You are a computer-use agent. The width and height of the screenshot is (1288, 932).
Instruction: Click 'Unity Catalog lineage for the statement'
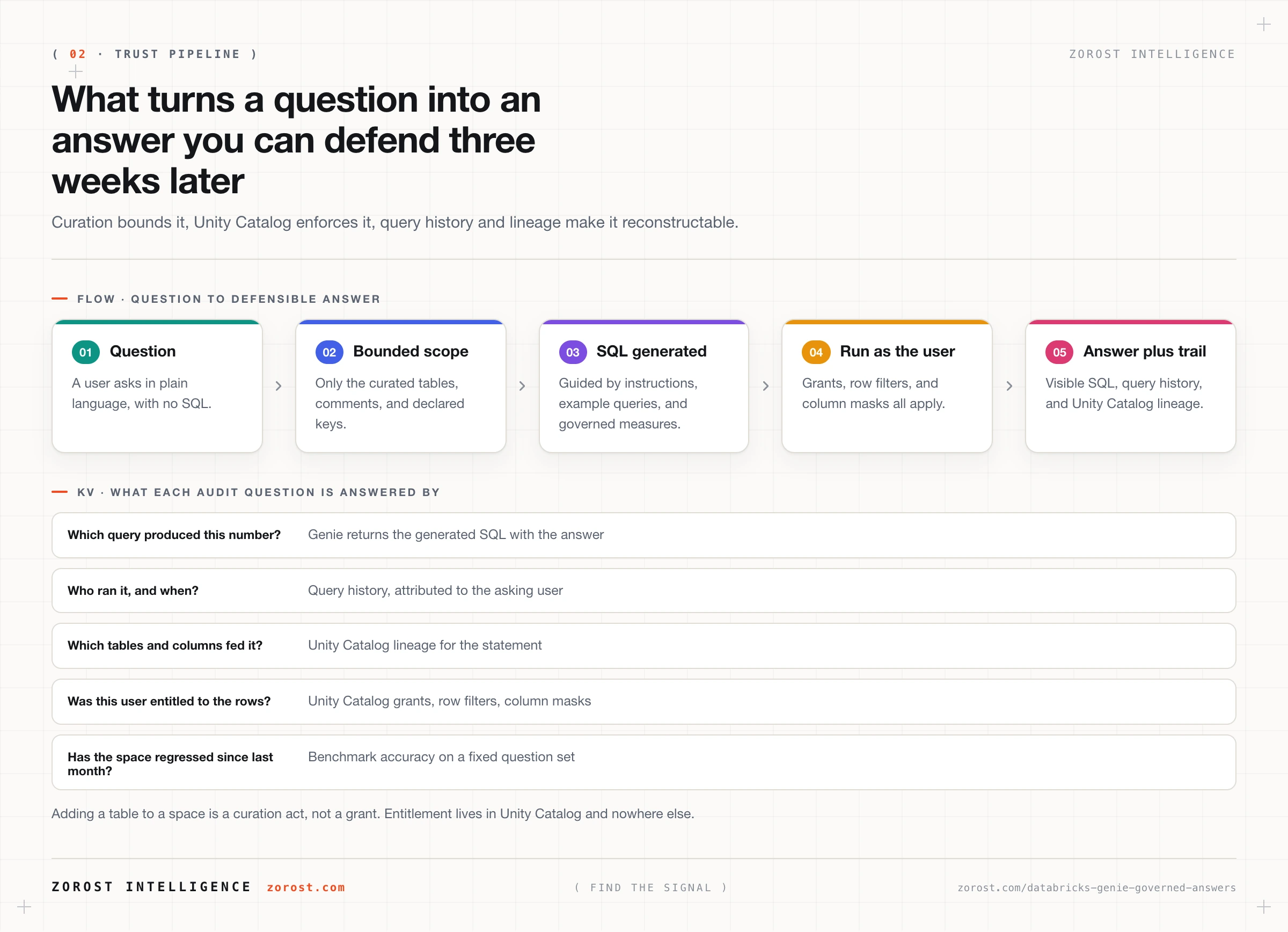click(425, 645)
